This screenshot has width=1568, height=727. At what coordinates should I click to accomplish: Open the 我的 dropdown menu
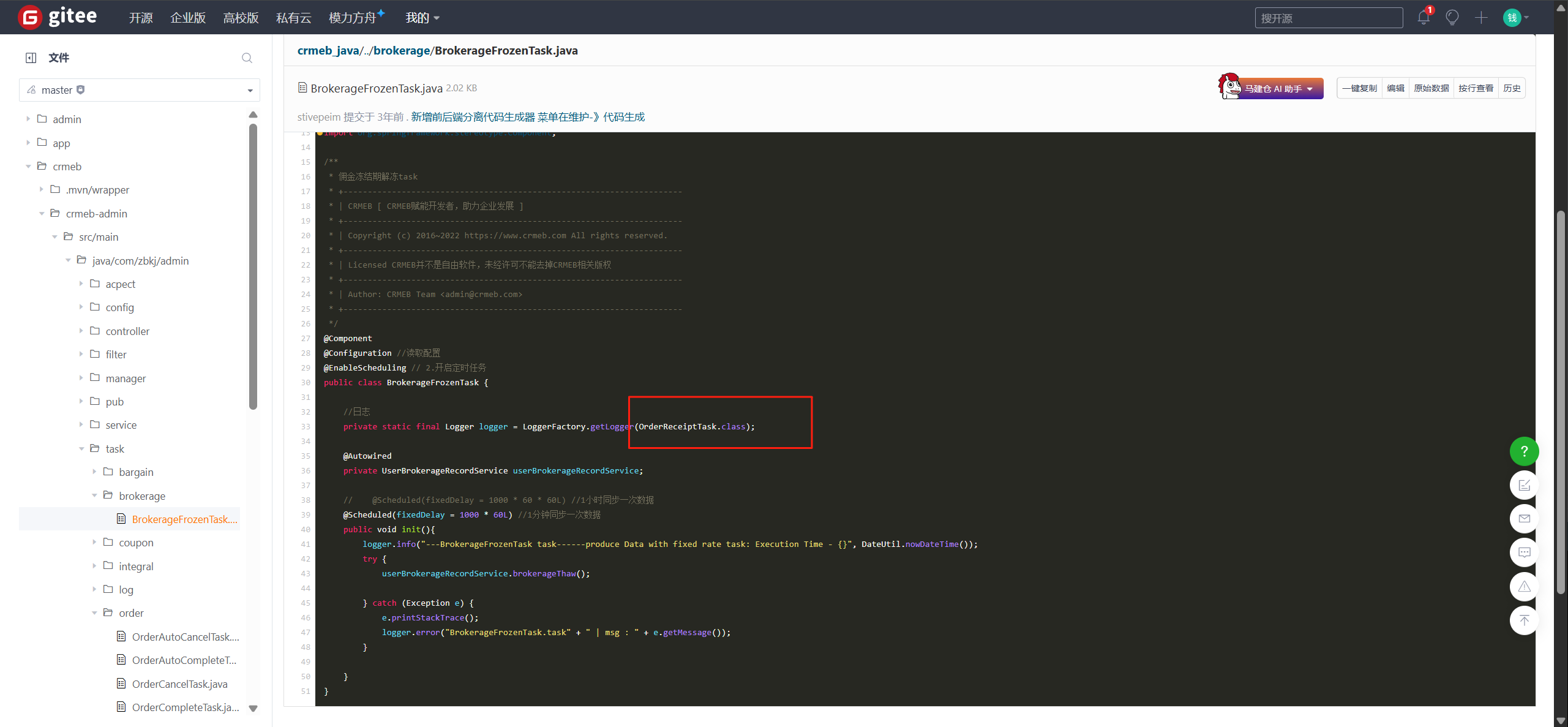point(422,18)
